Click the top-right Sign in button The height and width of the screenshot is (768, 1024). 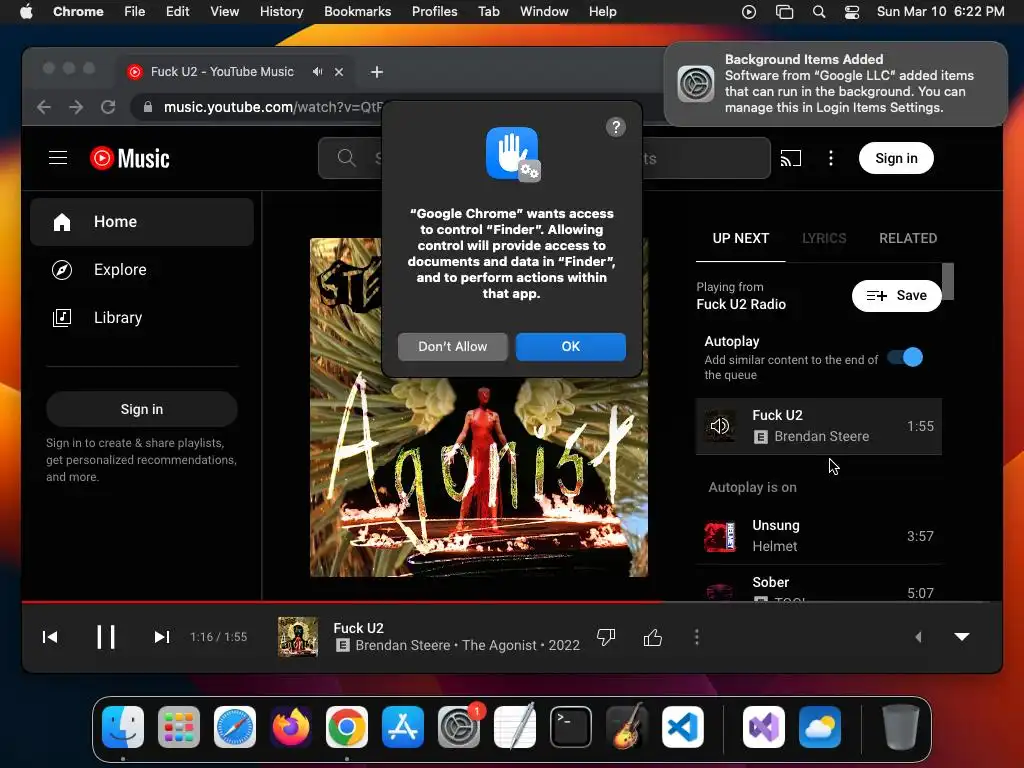pos(896,158)
